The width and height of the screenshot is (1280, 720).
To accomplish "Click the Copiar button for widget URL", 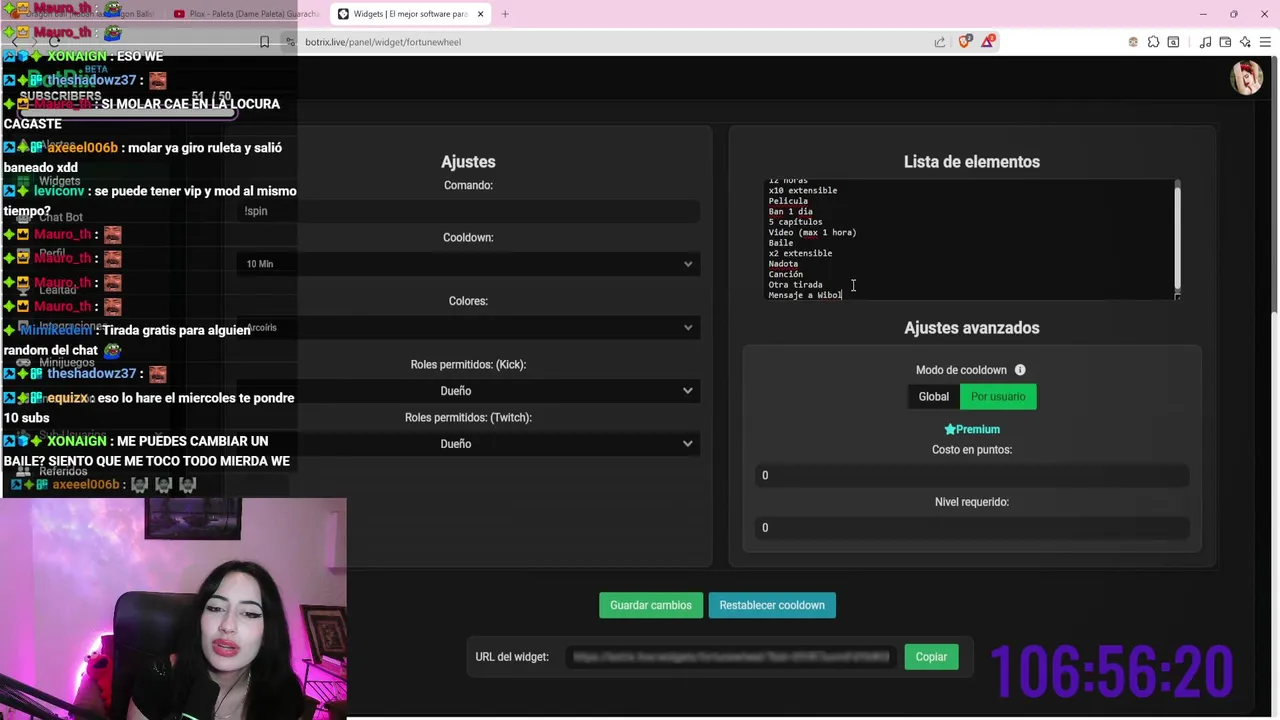I will click(x=931, y=657).
